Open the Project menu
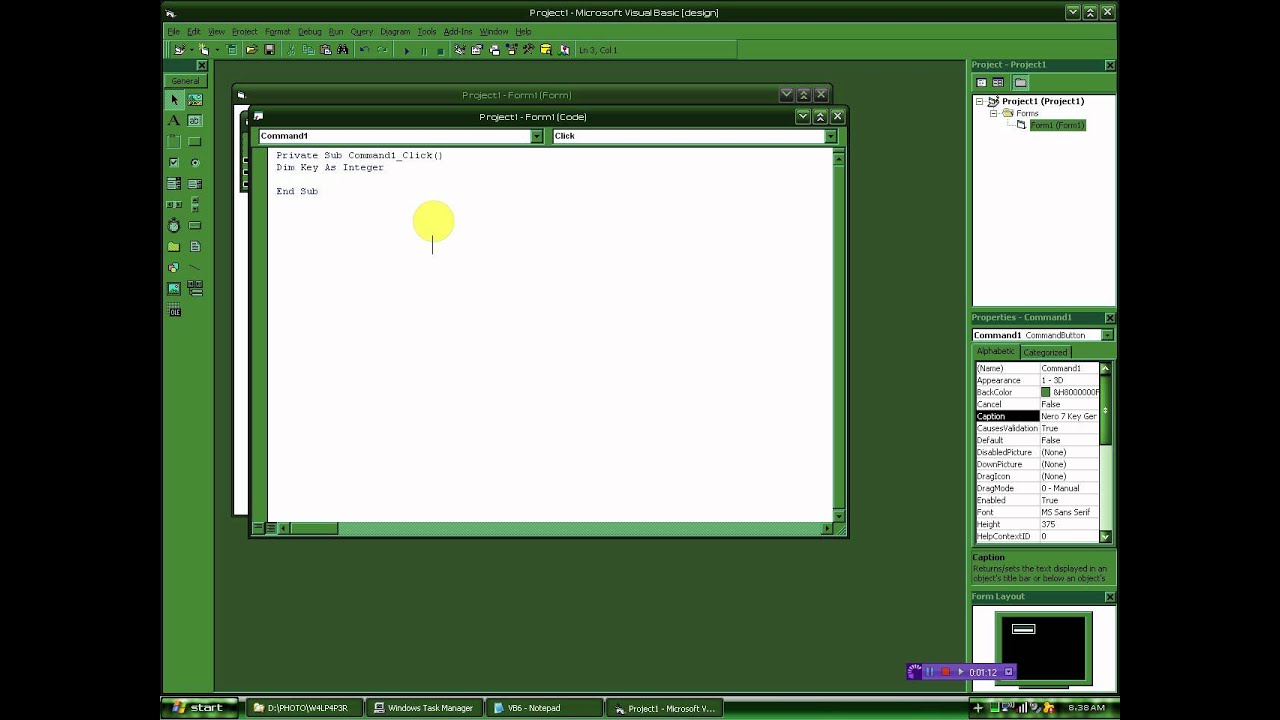 [x=244, y=32]
